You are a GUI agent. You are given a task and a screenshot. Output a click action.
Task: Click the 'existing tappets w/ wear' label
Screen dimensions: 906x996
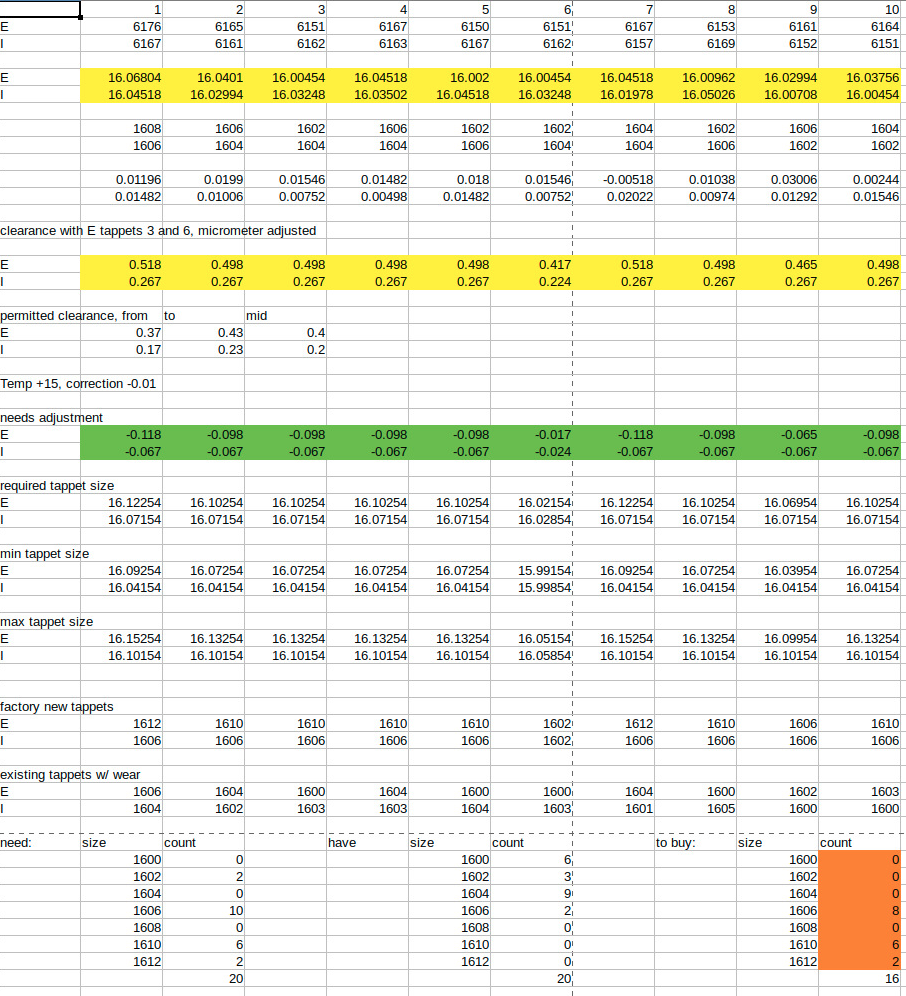coord(68,775)
